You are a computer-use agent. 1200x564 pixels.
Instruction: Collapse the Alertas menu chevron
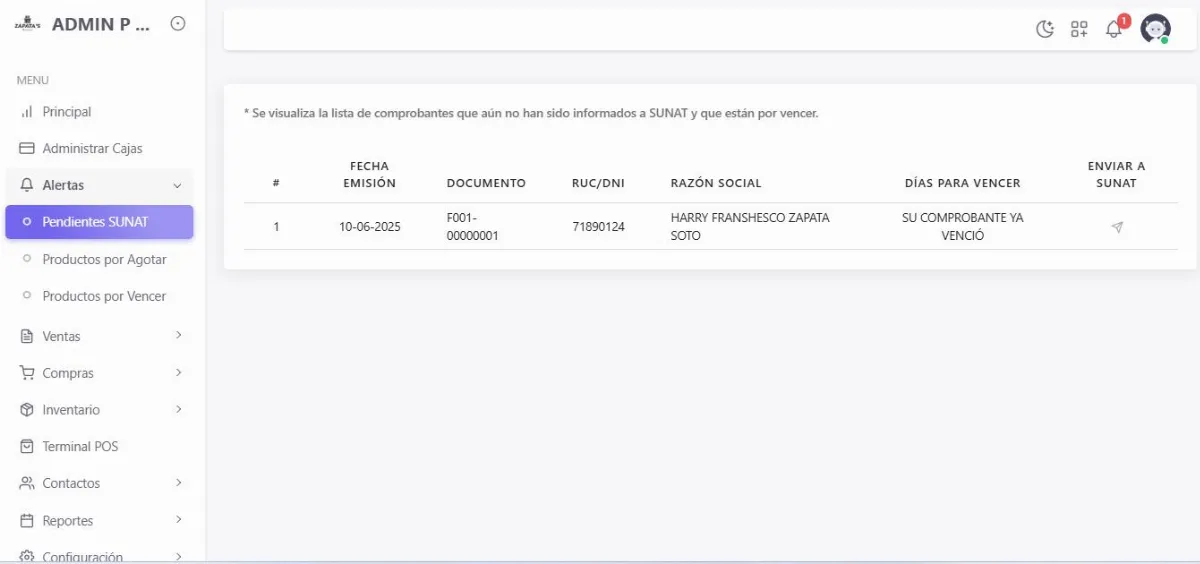tap(177, 185)
